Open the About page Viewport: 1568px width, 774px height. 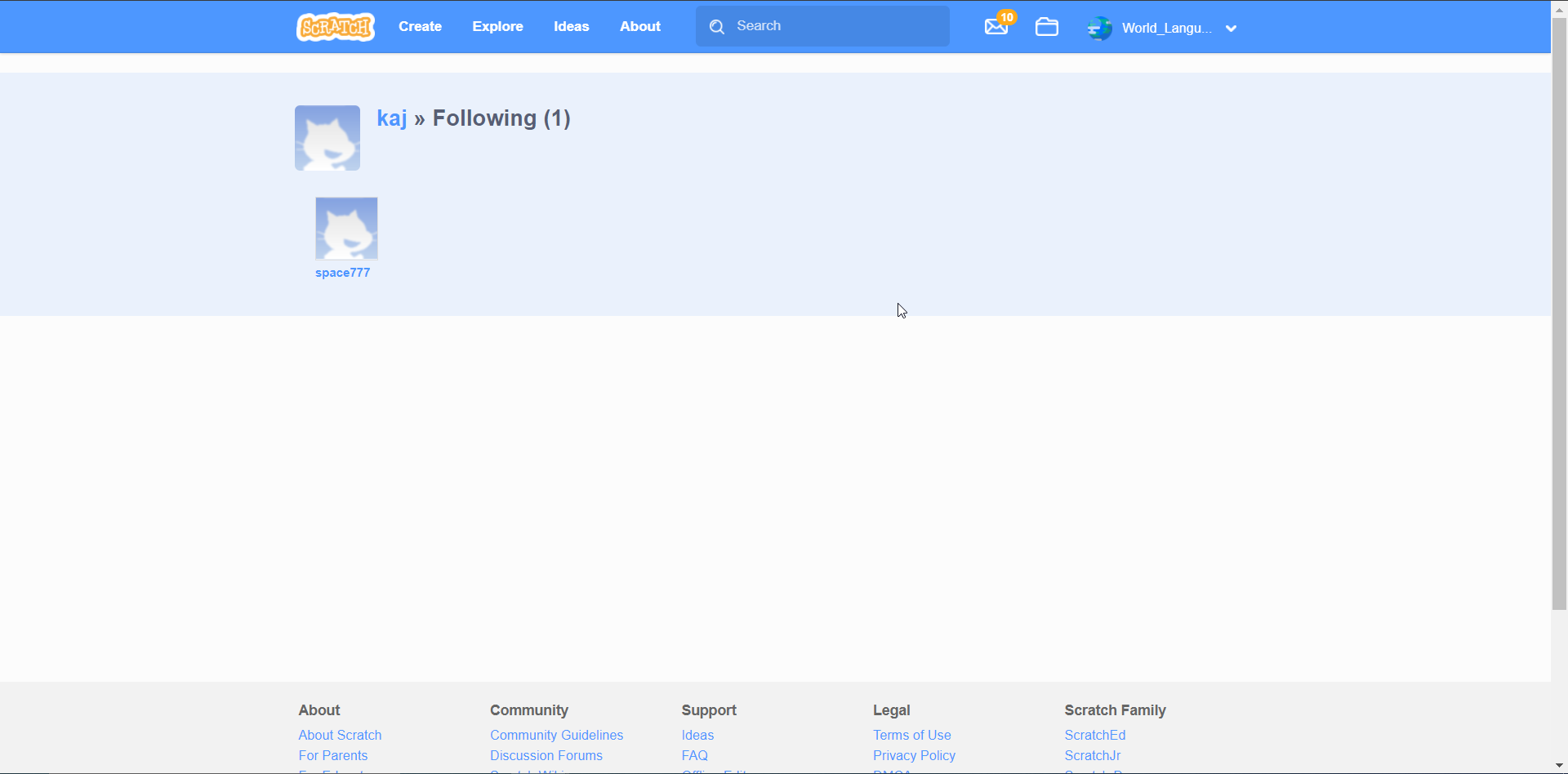click(640, 26)
